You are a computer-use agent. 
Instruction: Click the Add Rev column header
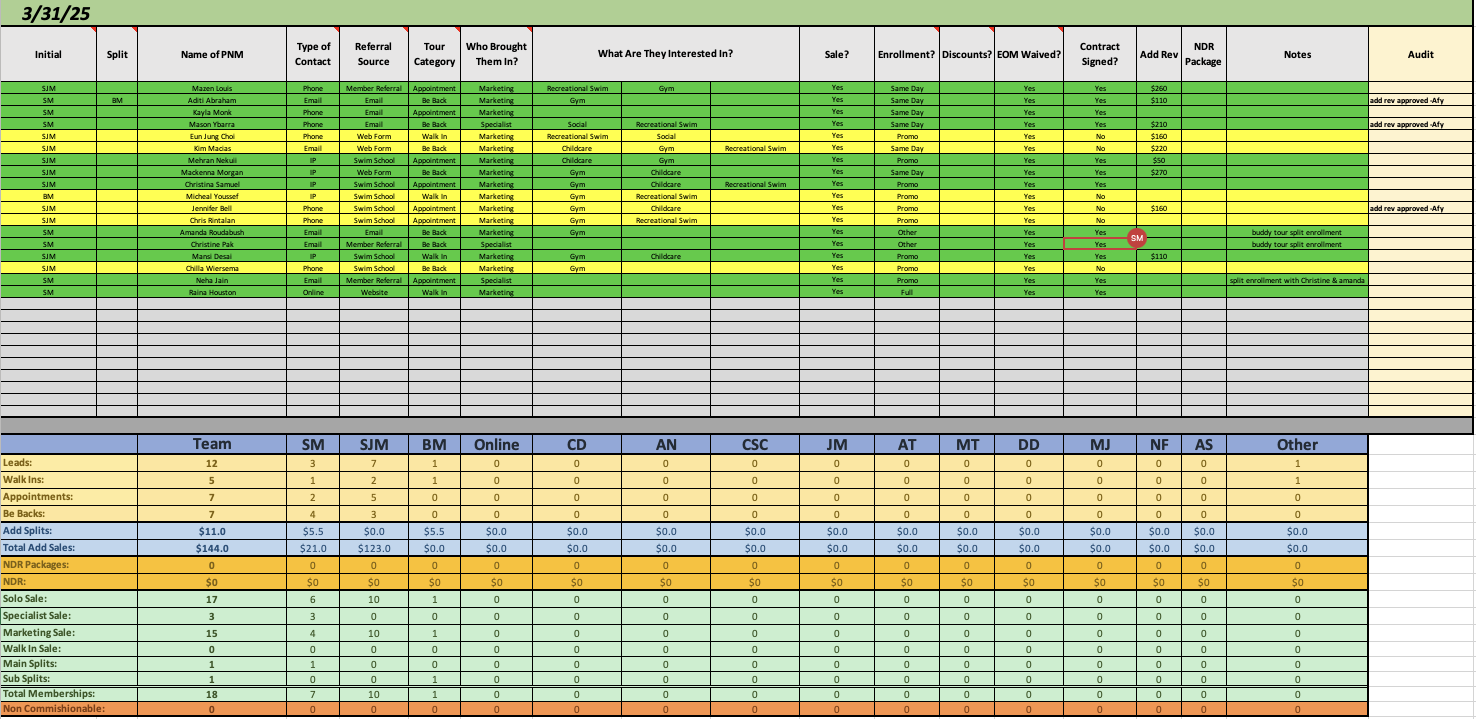[x=1159, y=55]
